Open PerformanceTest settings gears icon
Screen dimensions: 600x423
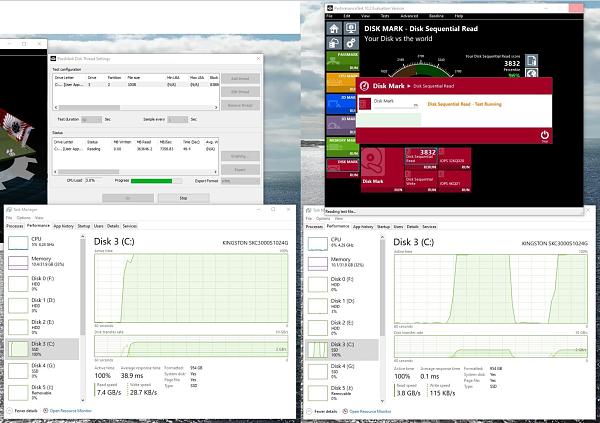[x=351, y=43]
